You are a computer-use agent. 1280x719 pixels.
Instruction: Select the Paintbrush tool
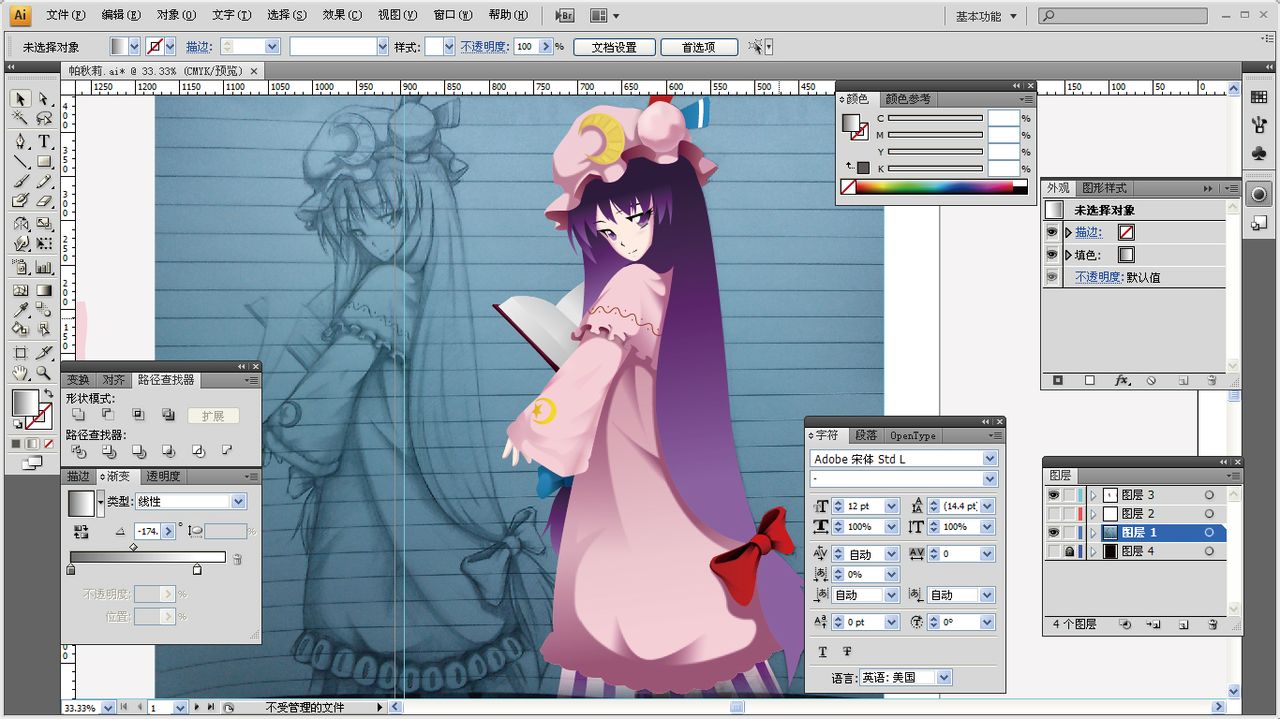[x=20, y=181]
